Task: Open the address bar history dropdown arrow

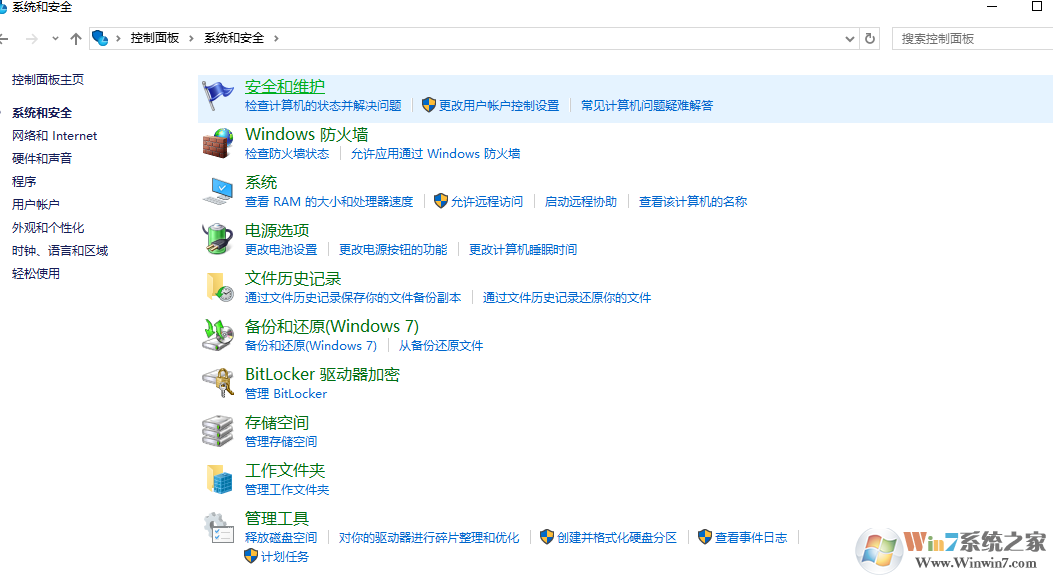Action: (849, 38)
